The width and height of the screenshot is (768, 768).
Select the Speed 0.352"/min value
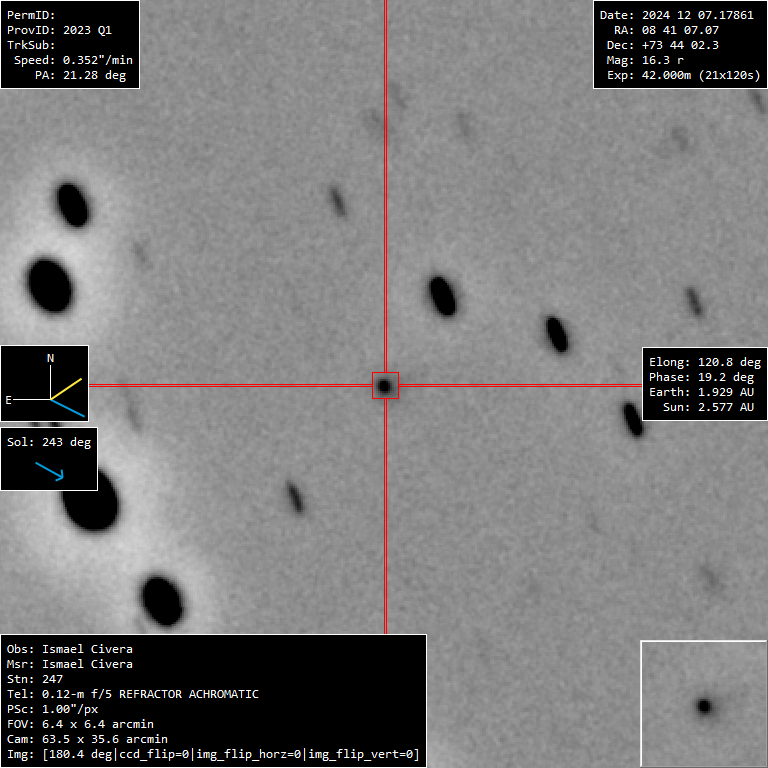pos(73,60)
